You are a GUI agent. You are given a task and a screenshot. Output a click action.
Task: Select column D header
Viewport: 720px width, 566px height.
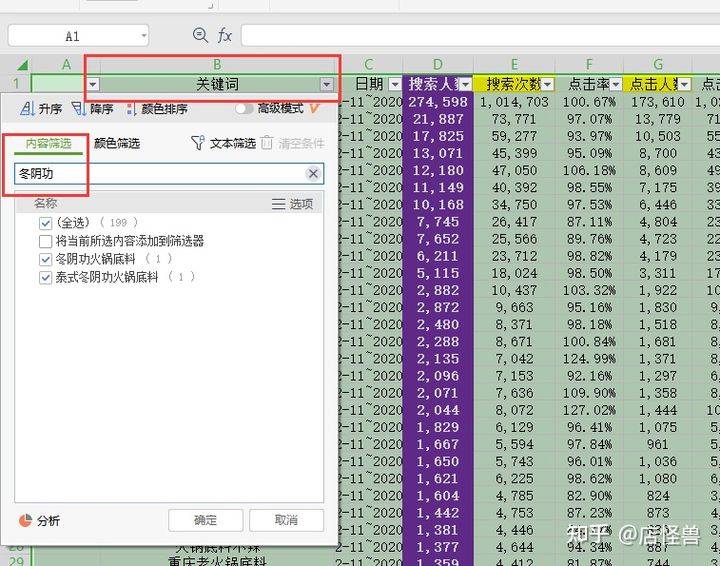coord(438,64)
